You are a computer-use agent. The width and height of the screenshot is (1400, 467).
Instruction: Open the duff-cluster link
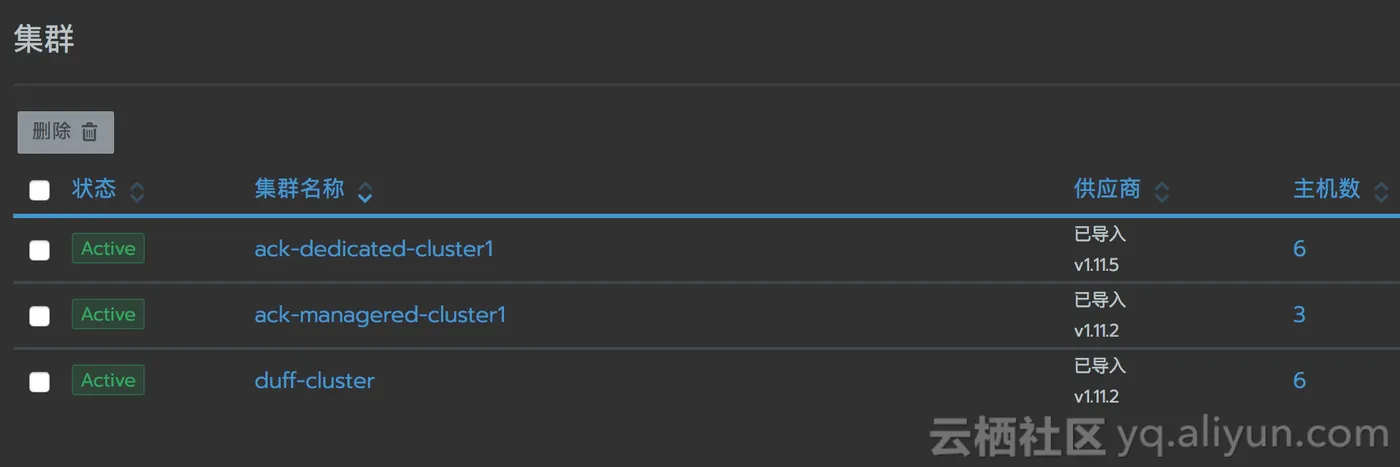point(314,381)
